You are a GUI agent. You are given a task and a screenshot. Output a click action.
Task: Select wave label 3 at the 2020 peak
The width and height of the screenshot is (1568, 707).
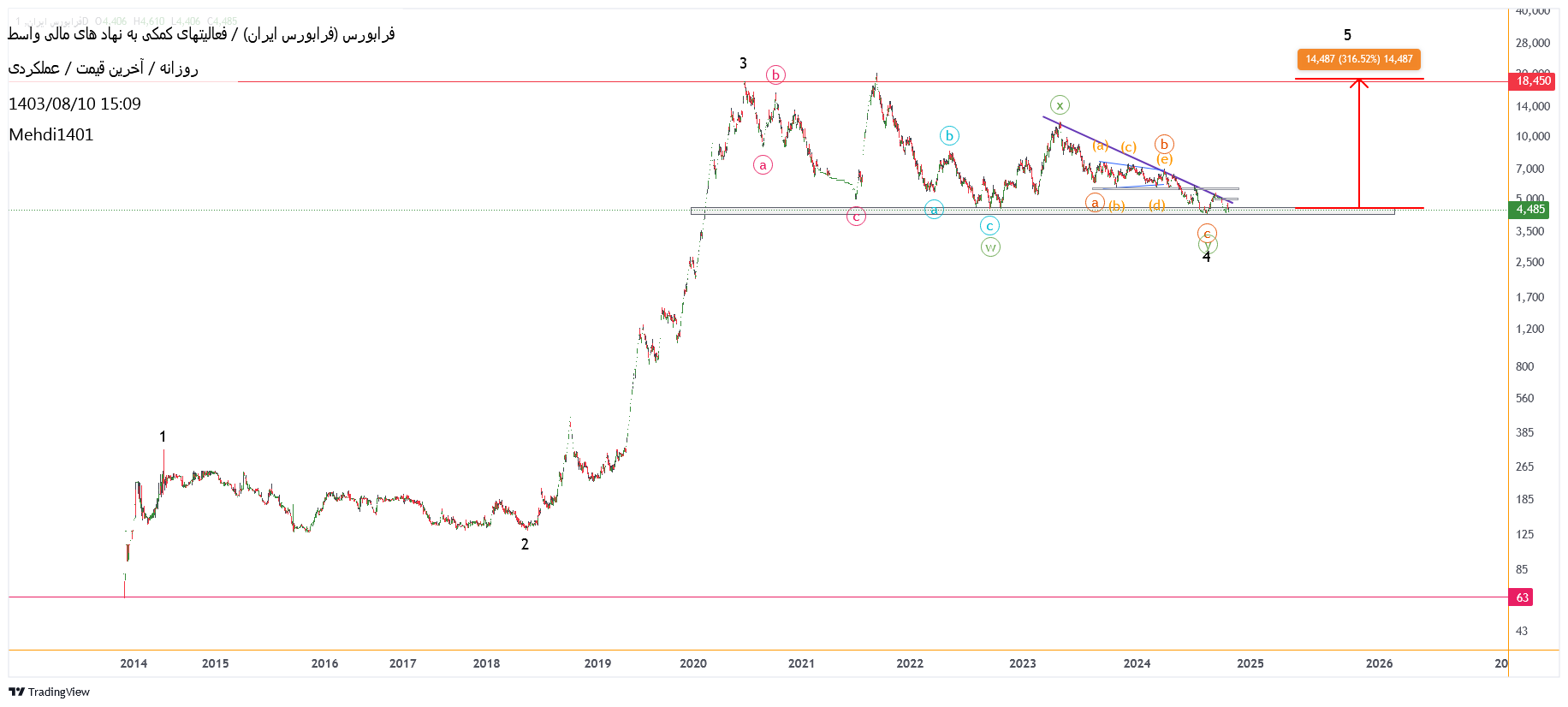point(743,63)
